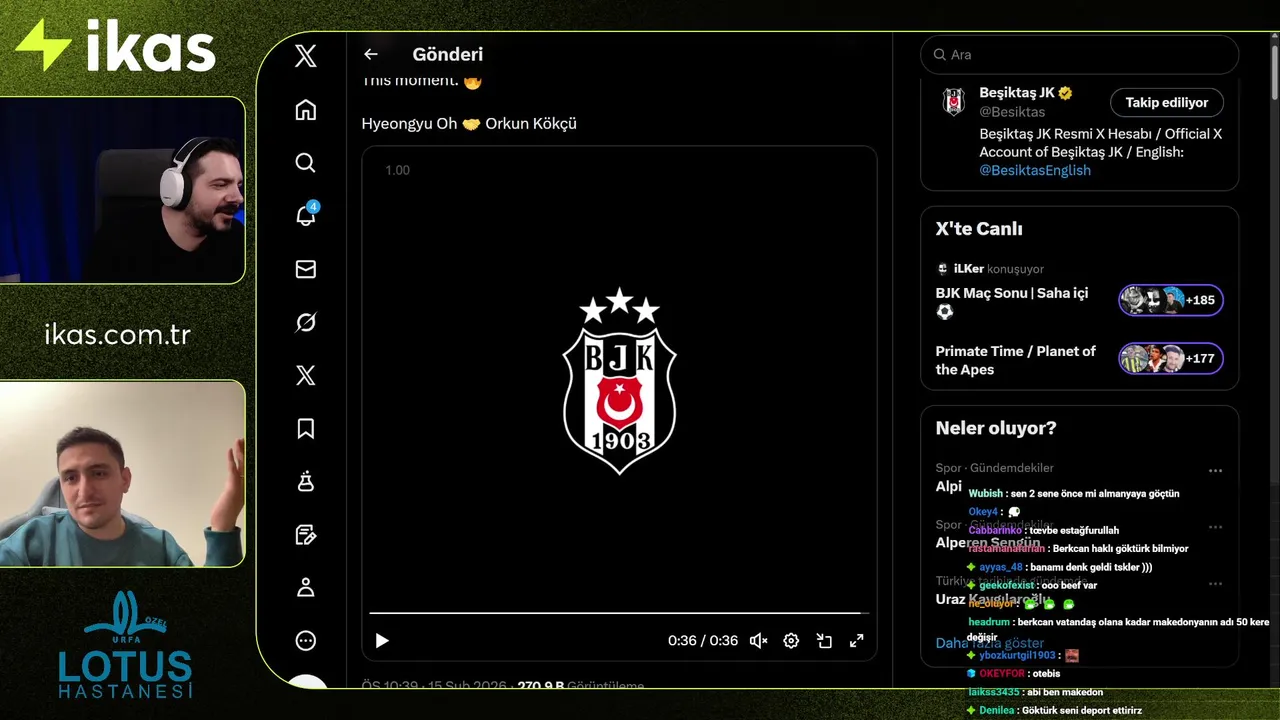The image size is (1280, 720).
Task: Open More circle-dots icon in sidebar
Action: [306, 641]
